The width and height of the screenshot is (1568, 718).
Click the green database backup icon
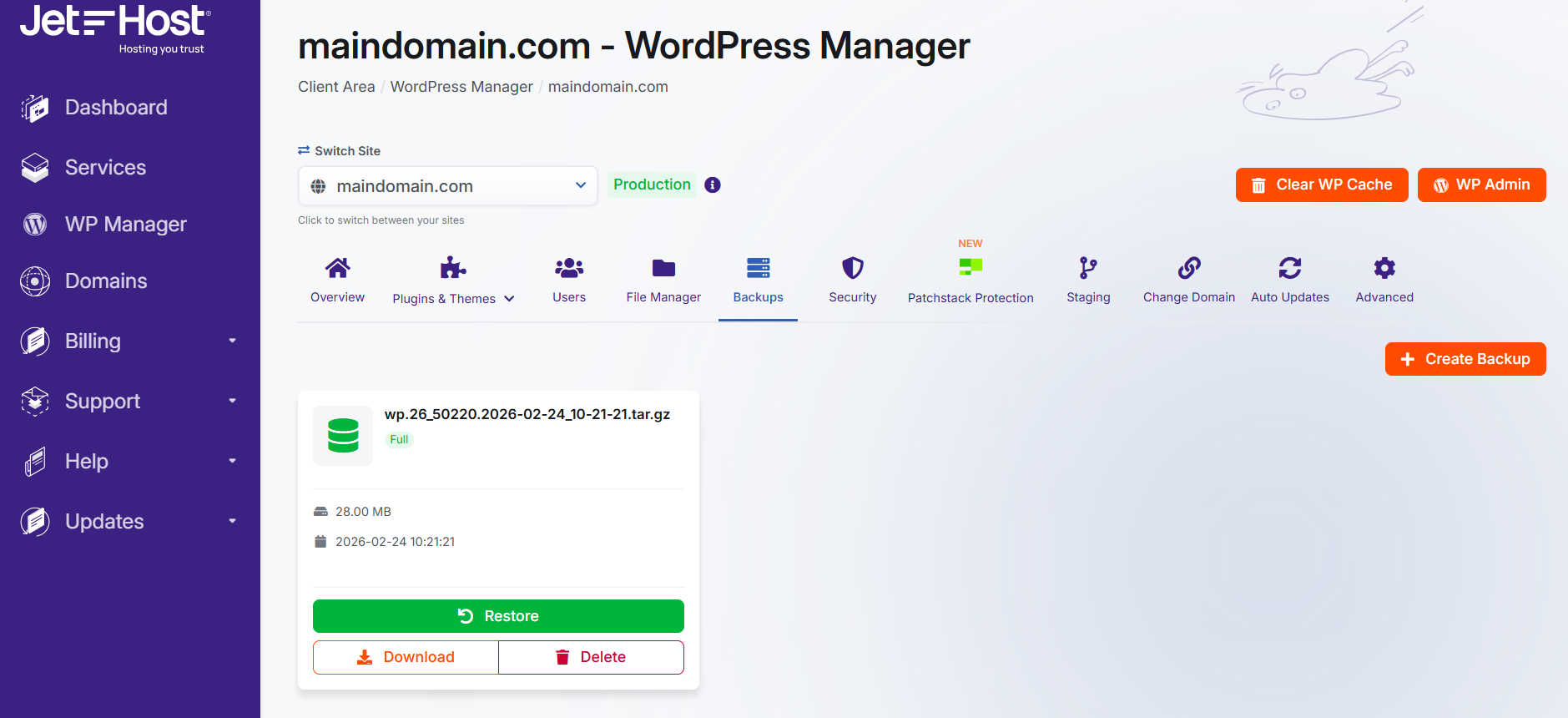coord(343,436)
